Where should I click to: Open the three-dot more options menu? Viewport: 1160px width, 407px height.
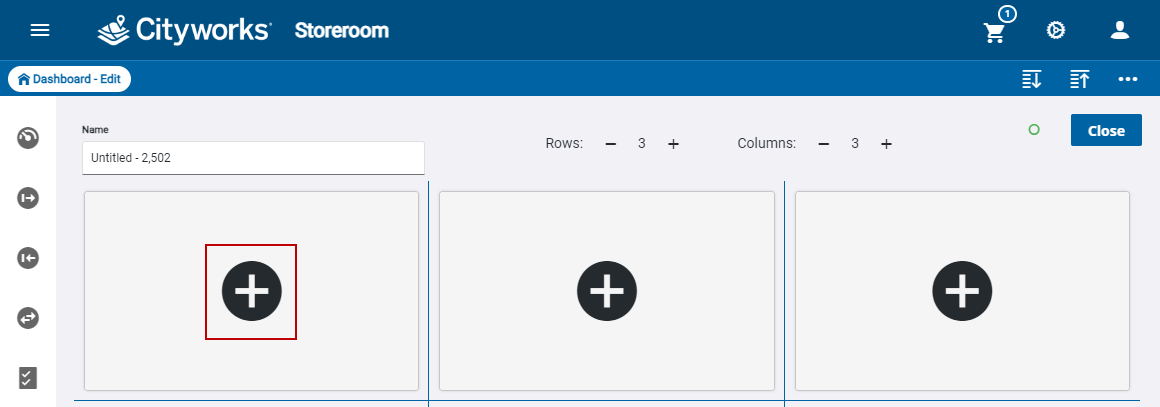coord(1128,79)
